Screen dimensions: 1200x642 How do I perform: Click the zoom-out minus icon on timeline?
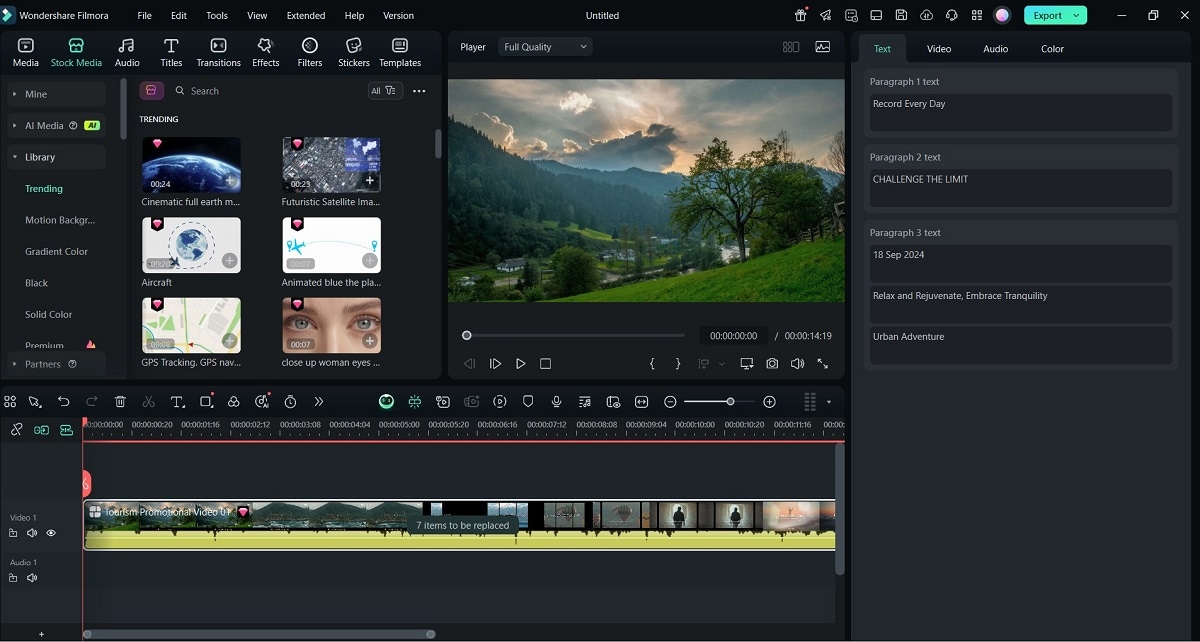coord(670,401)
